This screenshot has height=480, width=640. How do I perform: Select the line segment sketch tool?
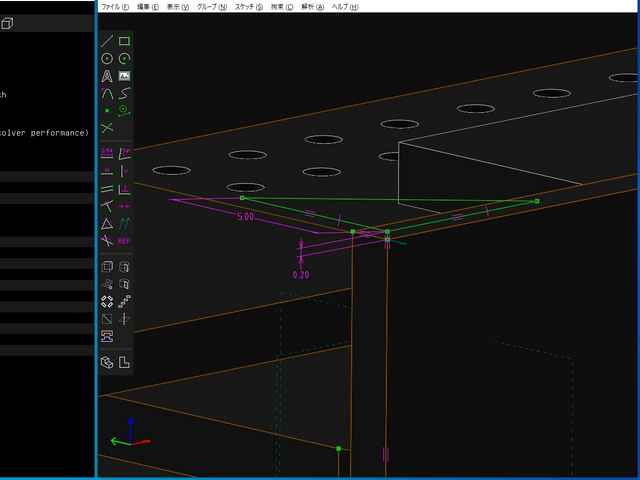tap(107, 41)
